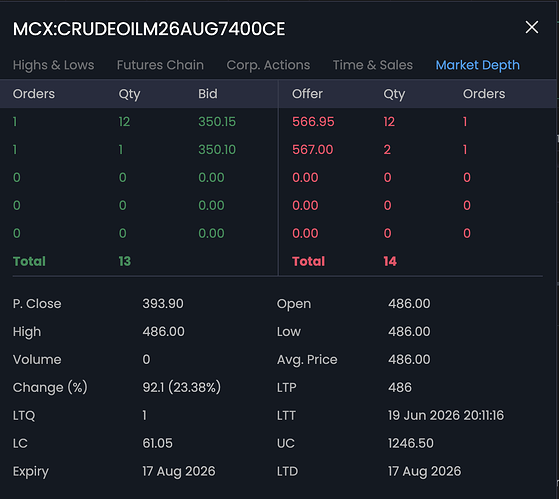This screenshot has width=559, height=499.
Task: Click total bid quantity 13
Action: pos(125,261)
